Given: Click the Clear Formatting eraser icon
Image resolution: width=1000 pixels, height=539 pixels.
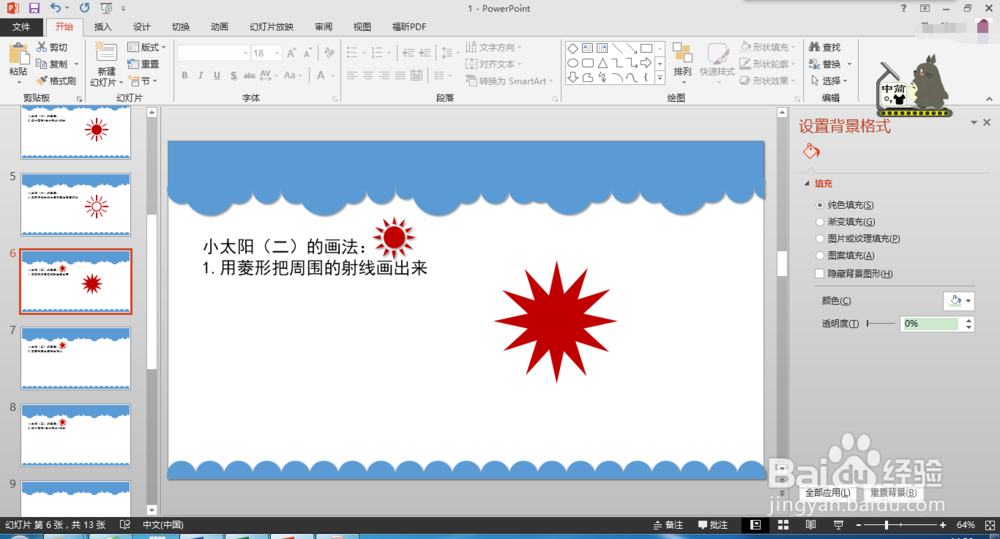Looking at the screenshot, I should tap(329, 53).
